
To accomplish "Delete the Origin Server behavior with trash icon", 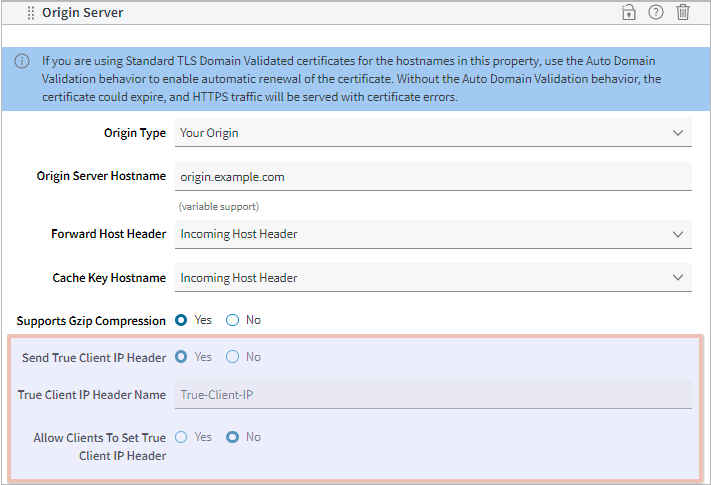I will pos(683,13).
